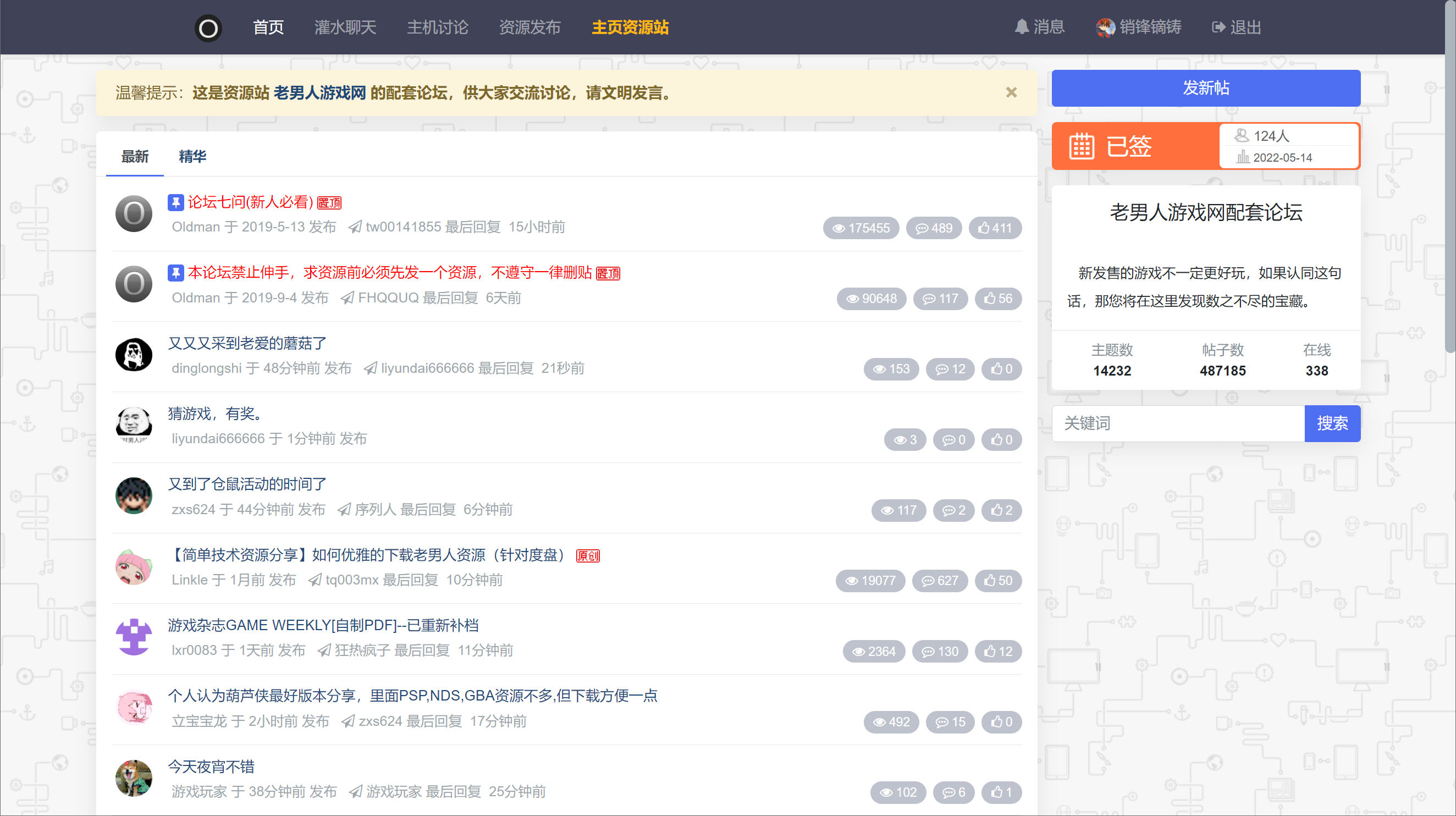Open thread 又又又采到老爱的蘑菇了

click(x=247, y=343)
